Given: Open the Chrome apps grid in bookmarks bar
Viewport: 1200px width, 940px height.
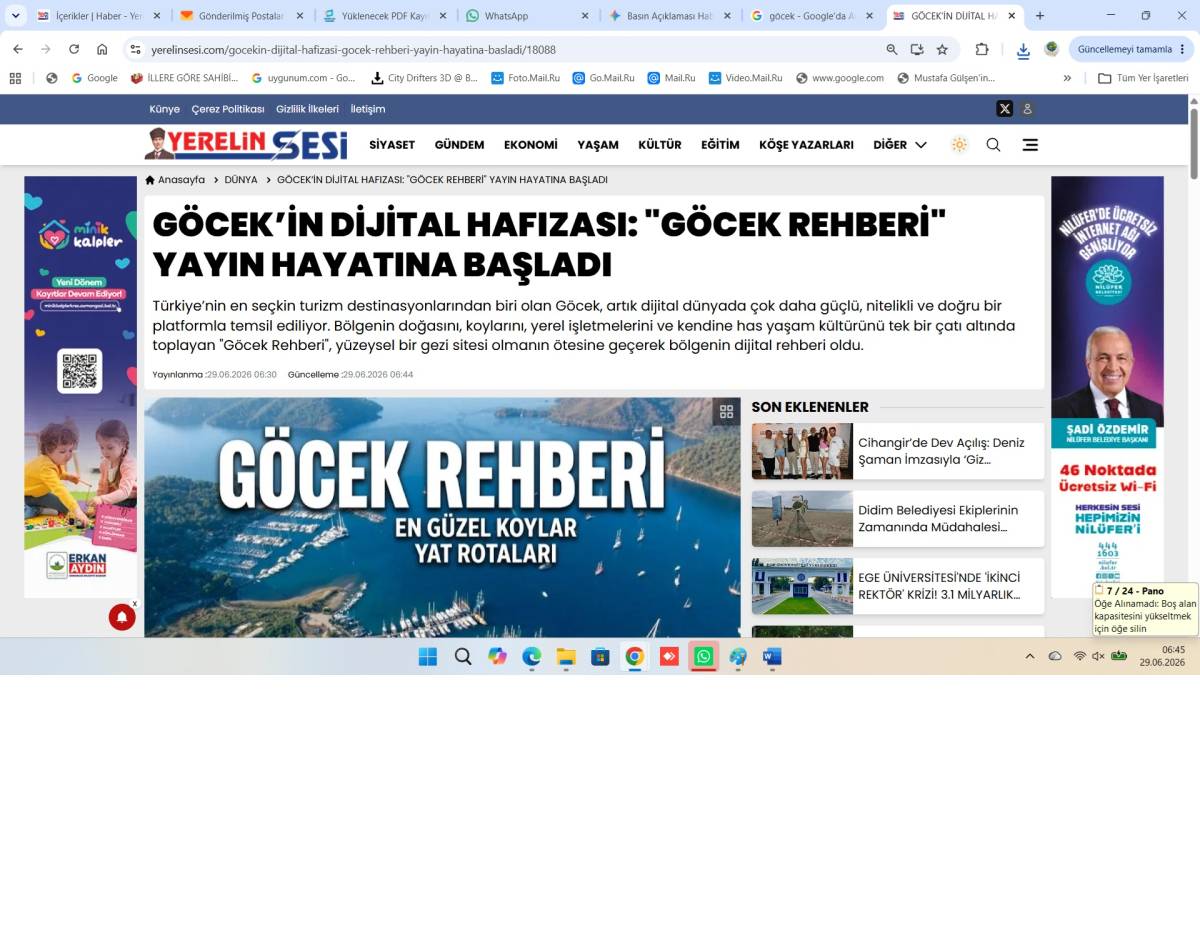Looking at the screenshot, I should pos(14,78).
